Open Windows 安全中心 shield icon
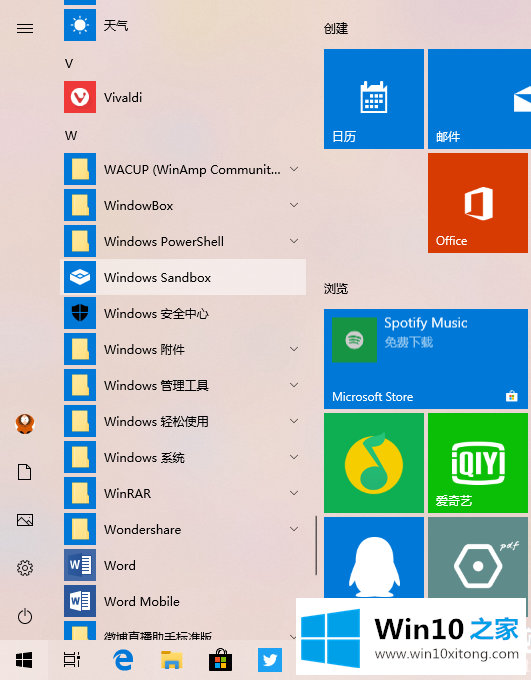This screenshot has width=531, height=680. point(80,313)
